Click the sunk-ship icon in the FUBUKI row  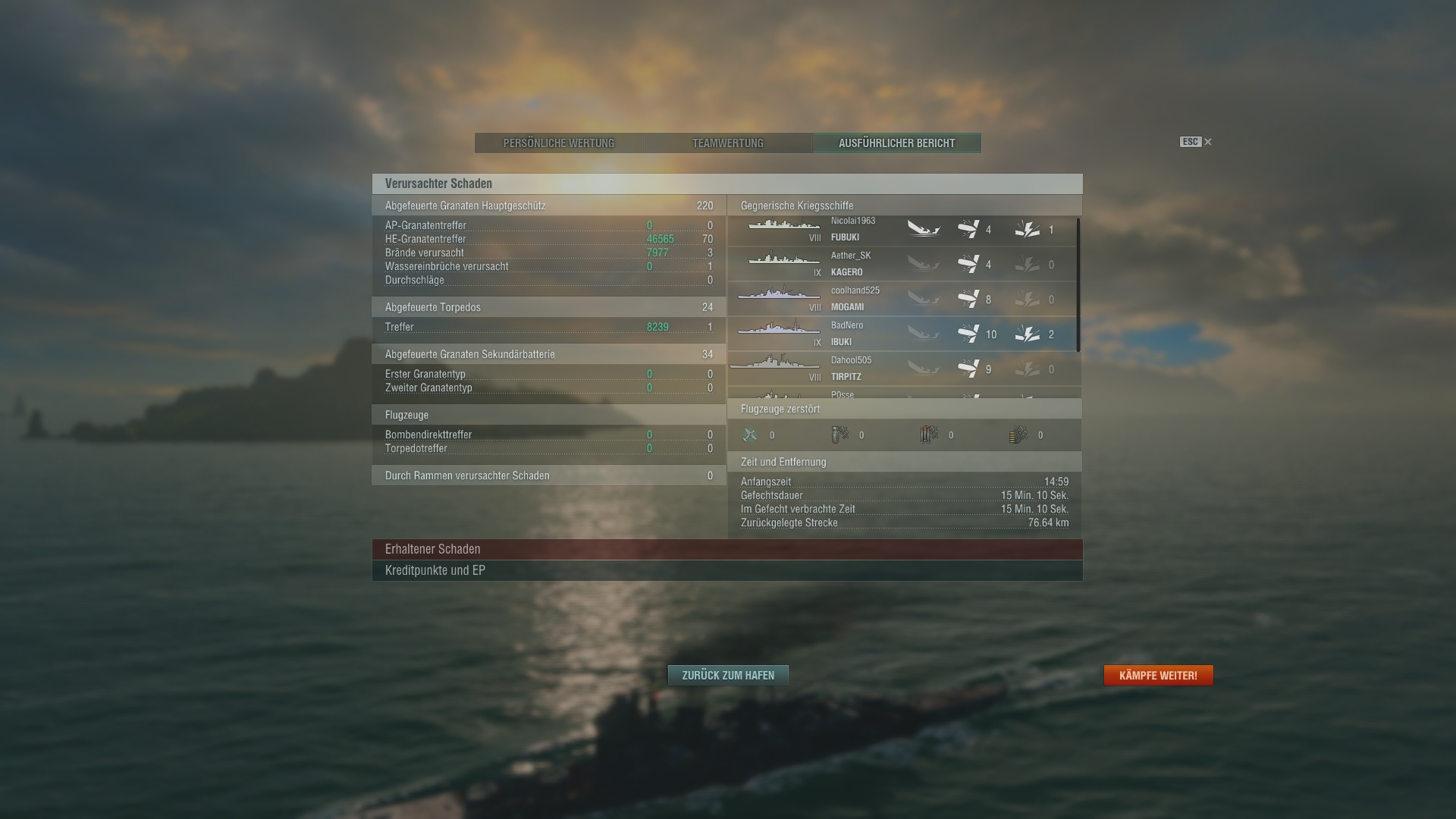point(924,229)
